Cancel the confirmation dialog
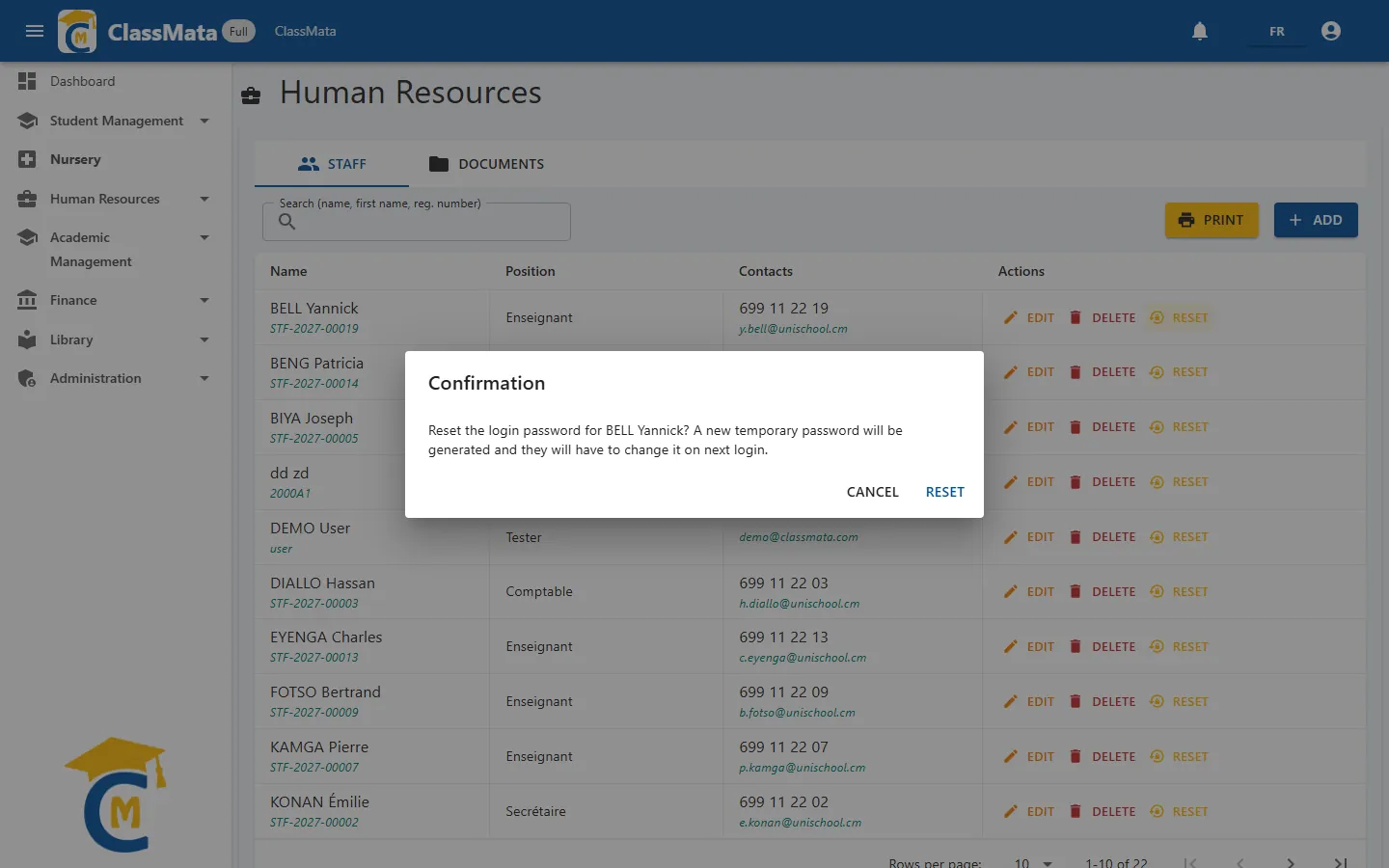Screen dimensions: 1389x868 [x=872, y=492]
